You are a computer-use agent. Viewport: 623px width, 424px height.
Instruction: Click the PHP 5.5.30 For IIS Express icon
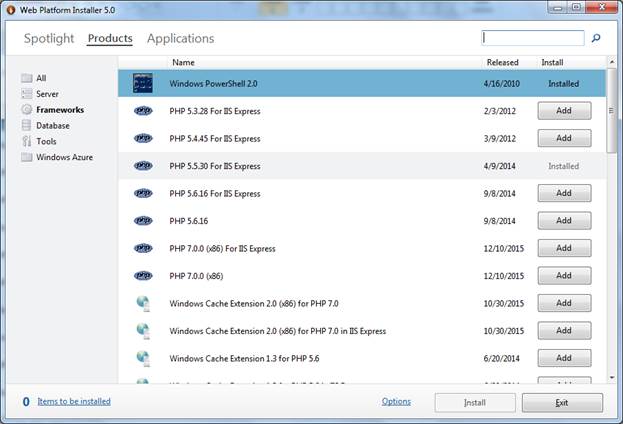click(143, 165)
